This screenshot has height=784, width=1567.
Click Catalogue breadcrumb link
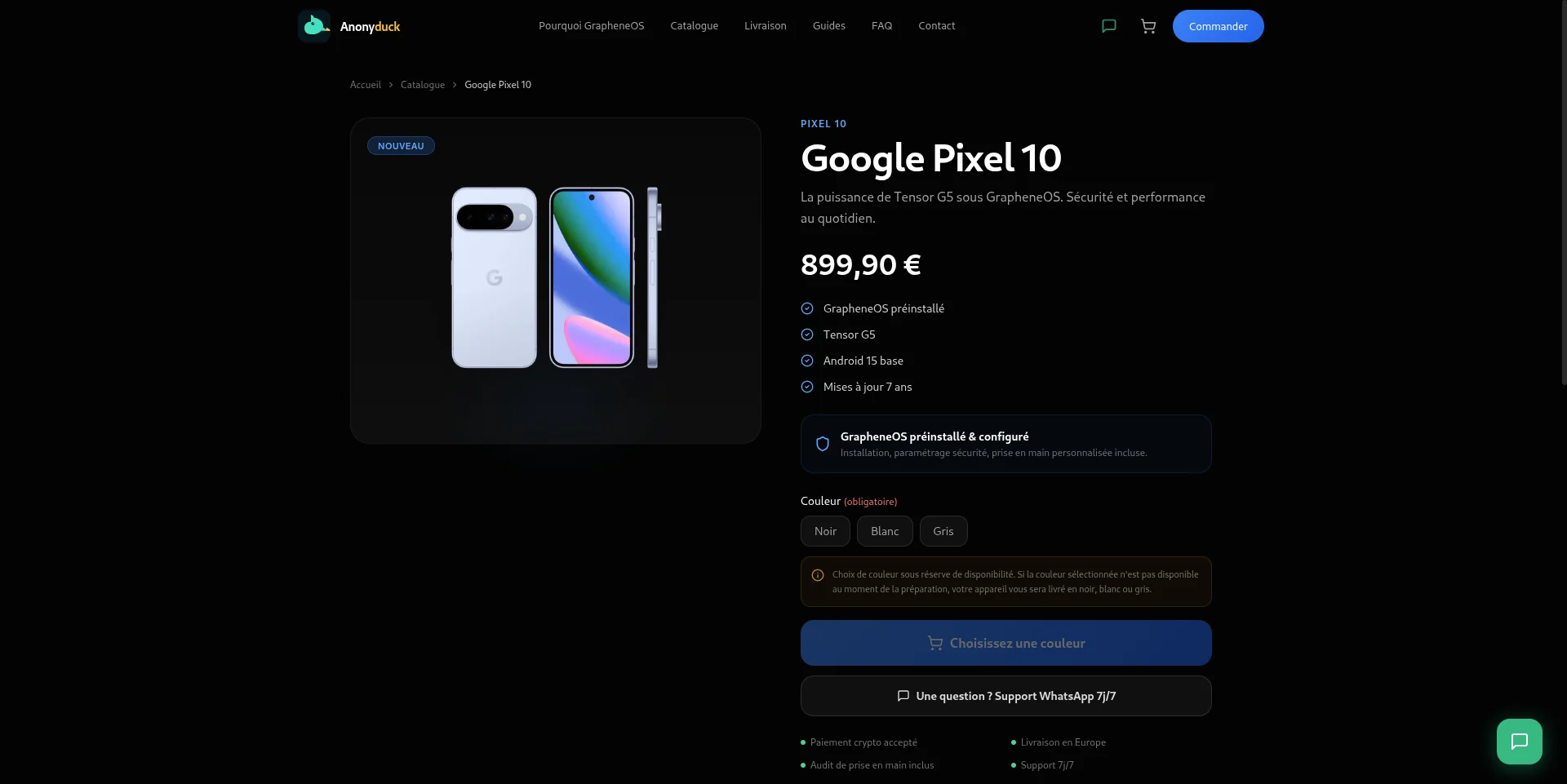coord(423,85)
